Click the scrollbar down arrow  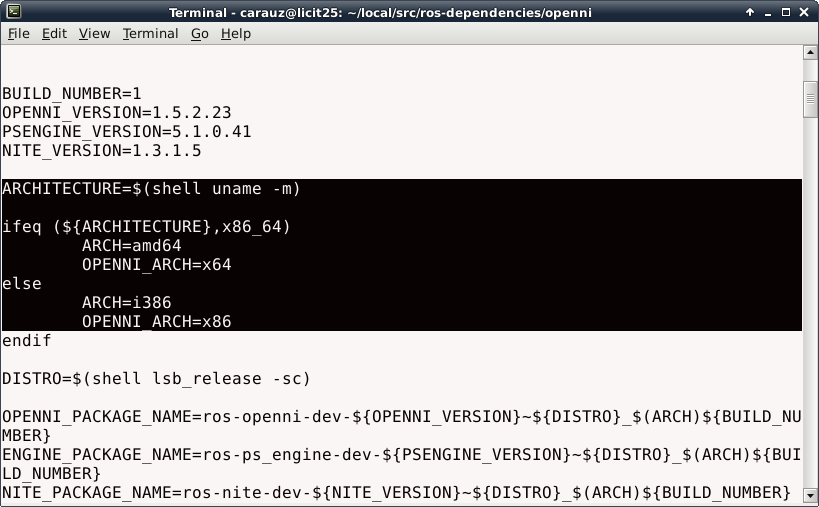click(810, 497)
